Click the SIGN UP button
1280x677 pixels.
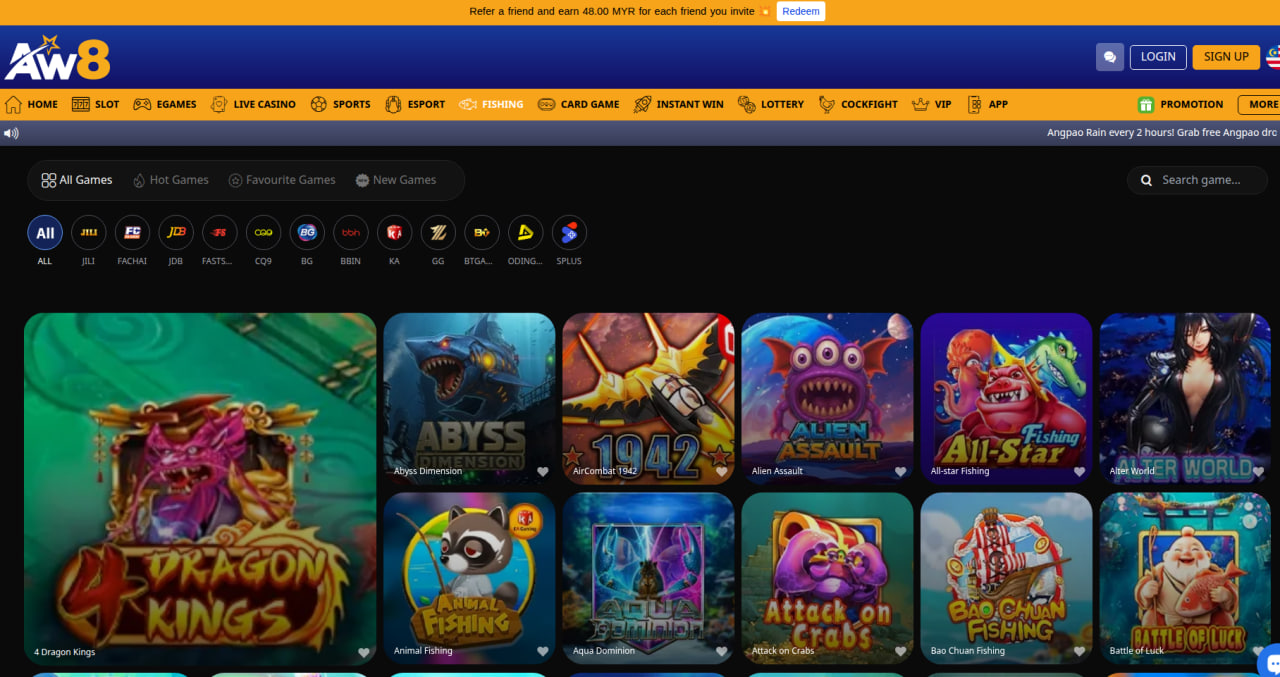[x=1226, y=57]
